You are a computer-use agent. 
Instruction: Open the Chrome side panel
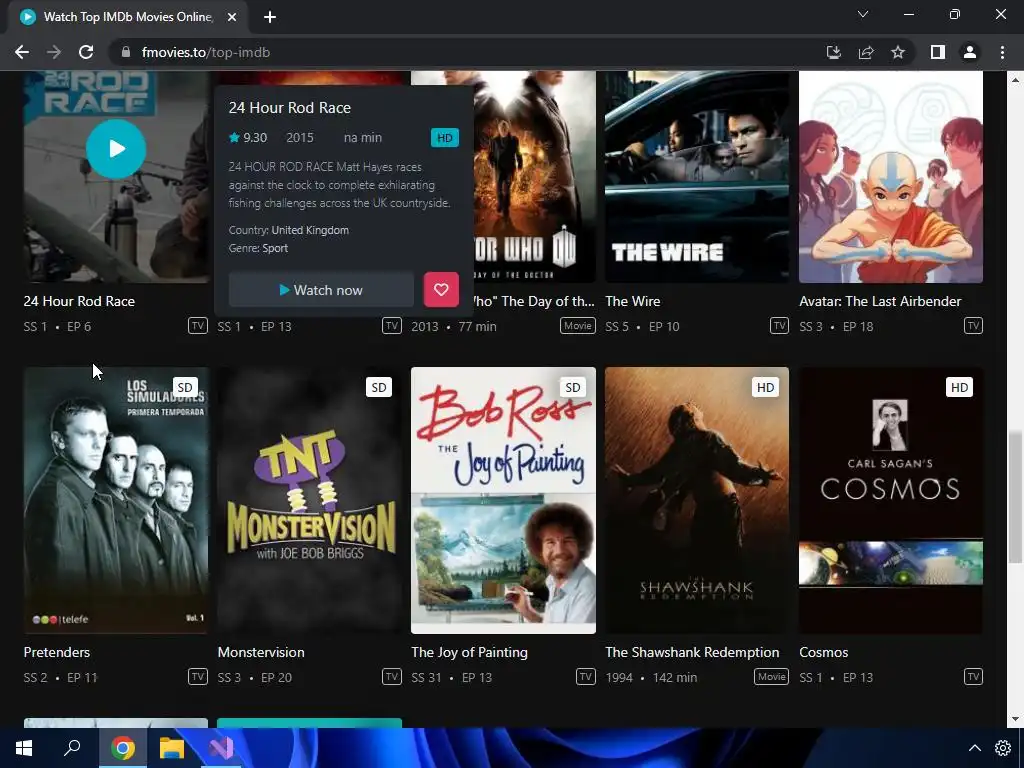(x=938, y=52)
